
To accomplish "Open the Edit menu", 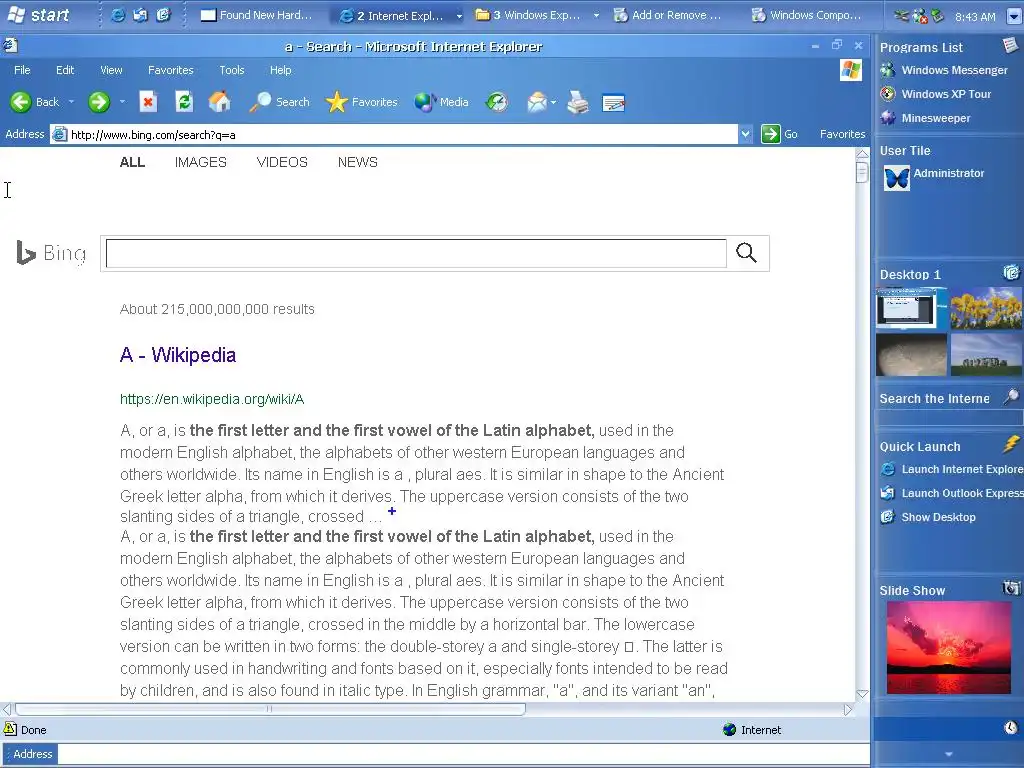I will pyautogui.click(x=65, y=70).
